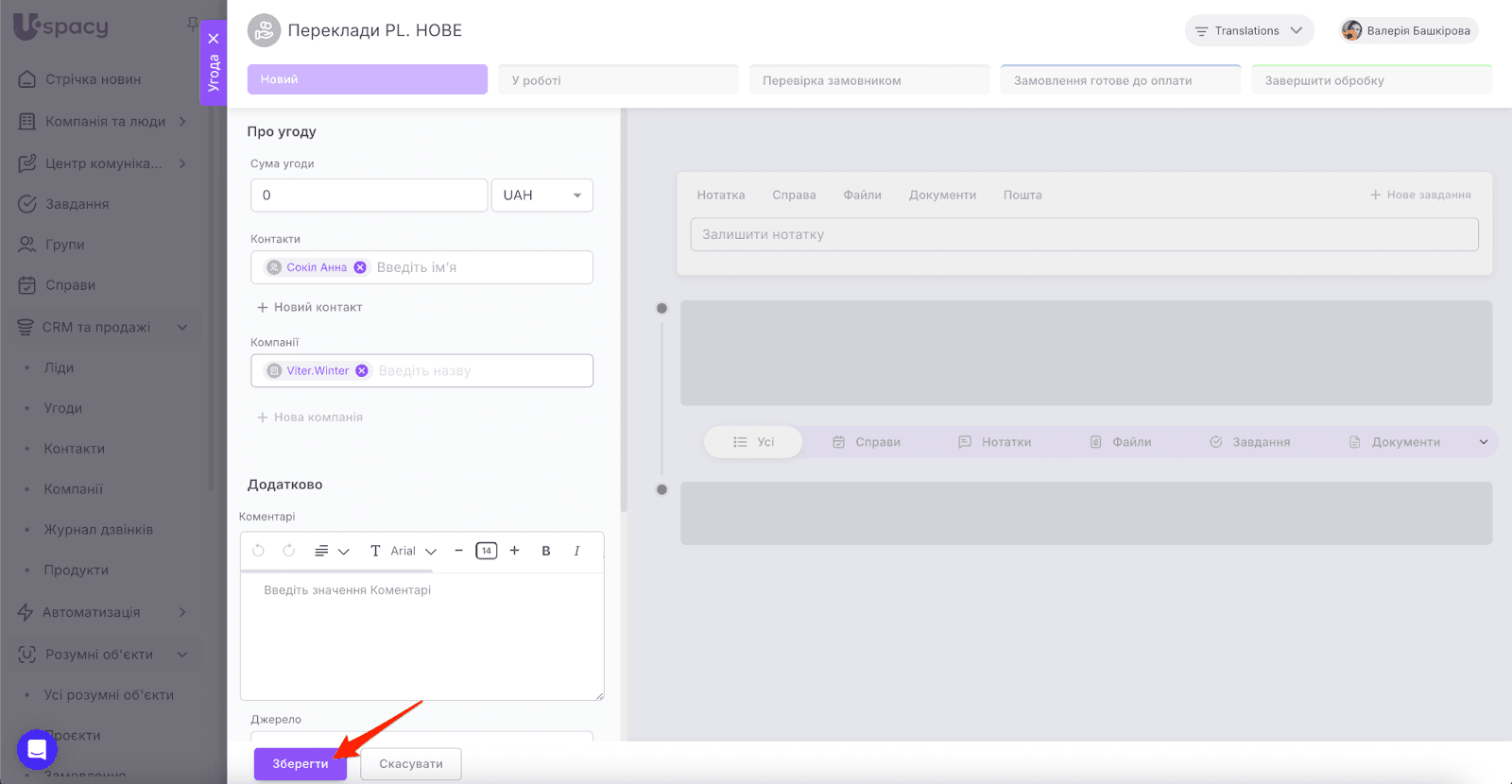Remove Сокіл Анна contact tag
The image size is (1512, 784).
click(x=360, y=267)
